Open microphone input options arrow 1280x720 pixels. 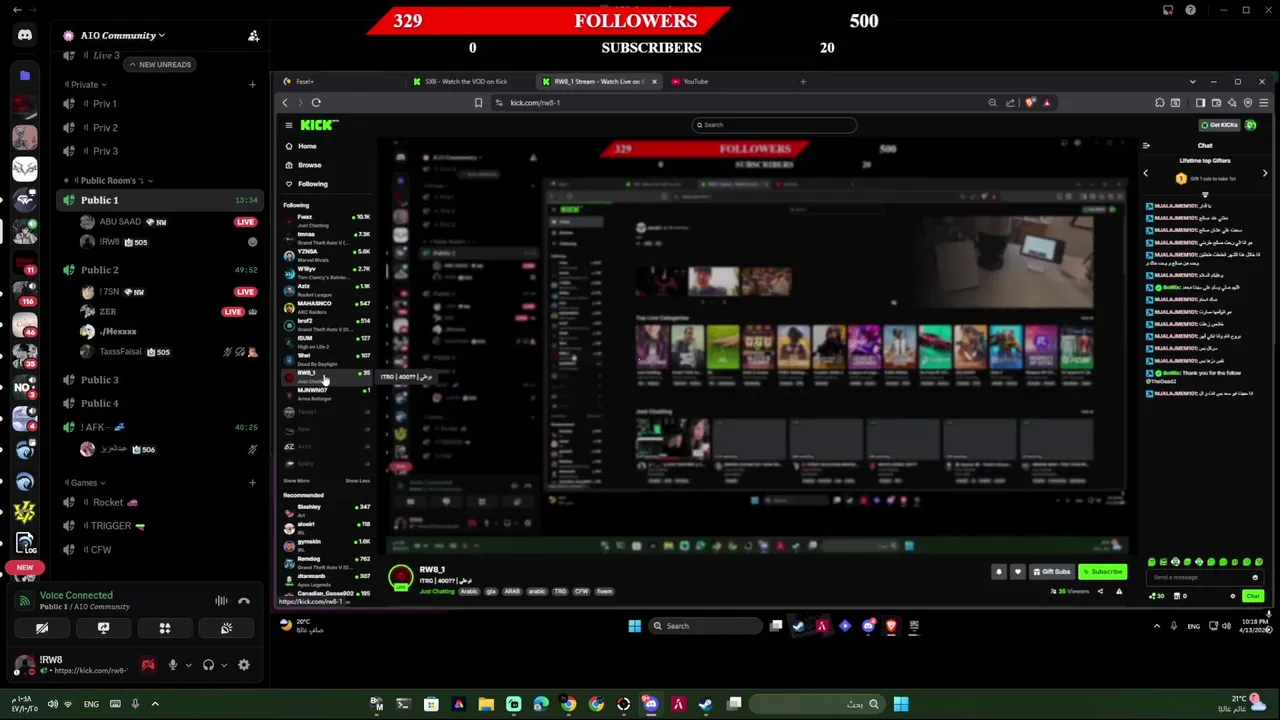tap(188, 665)
